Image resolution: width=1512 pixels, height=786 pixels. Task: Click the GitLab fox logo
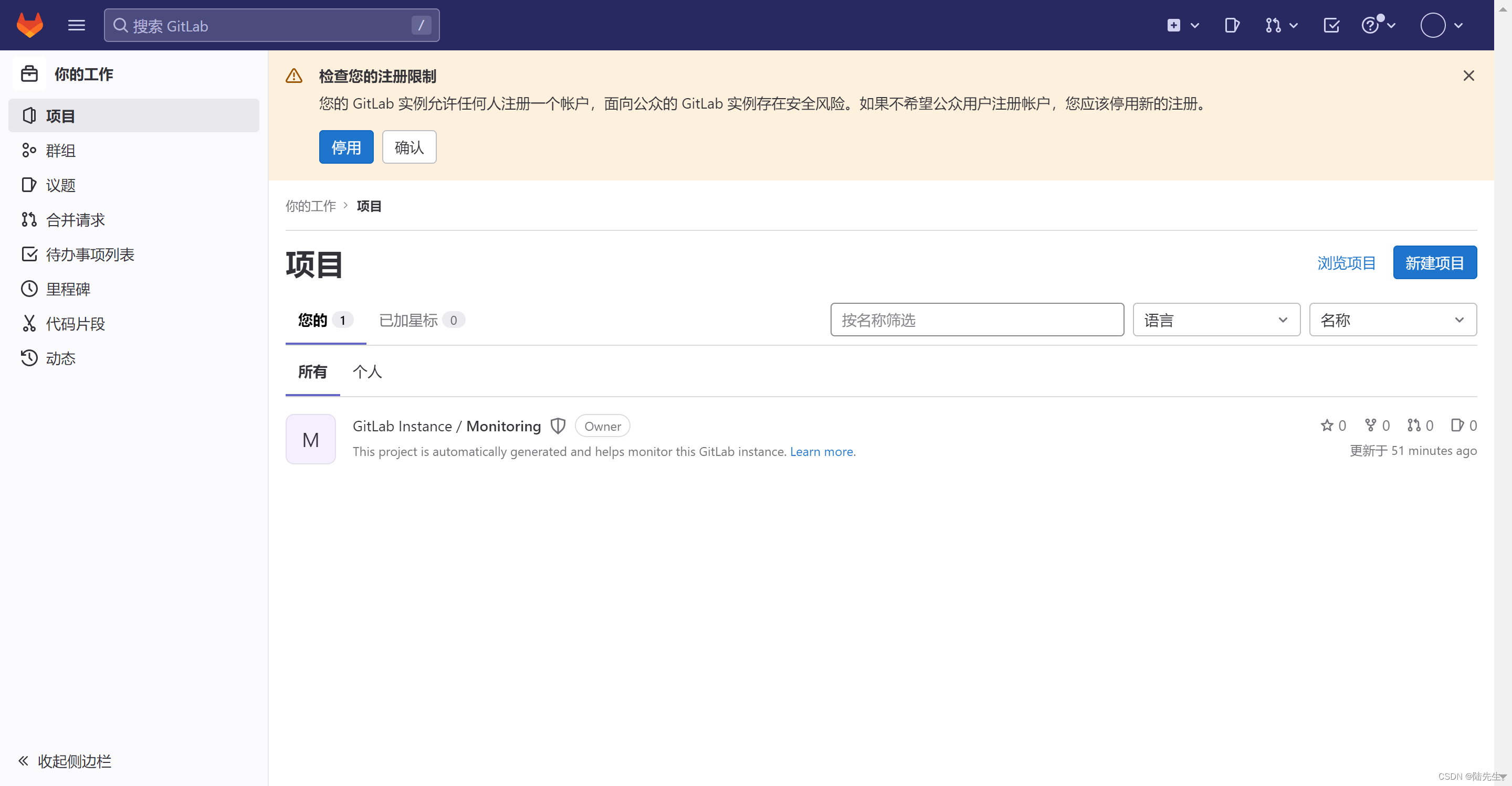29,25
